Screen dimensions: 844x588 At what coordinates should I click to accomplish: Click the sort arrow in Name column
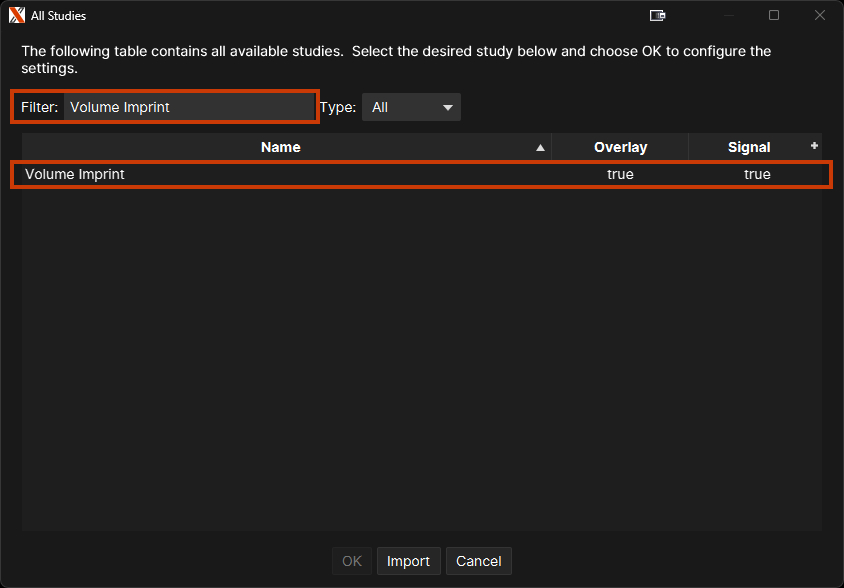coord(540,148)
